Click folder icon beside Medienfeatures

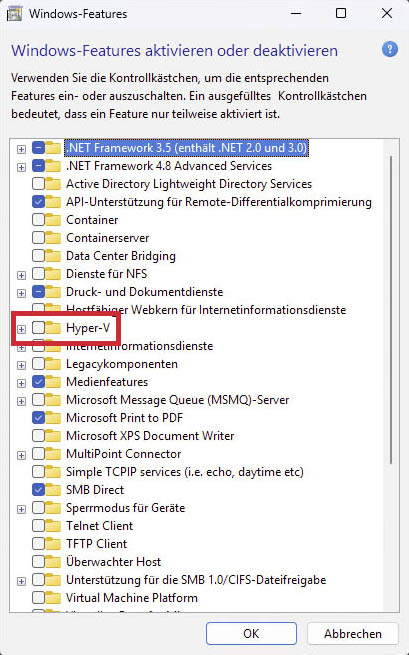pyautogui.click(x=53, y=382)
